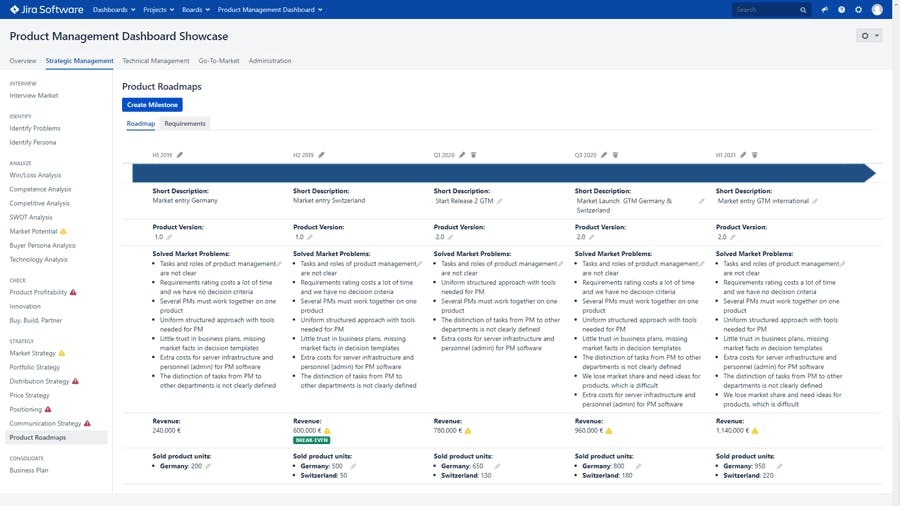This screenshot has height=506, width=900.
Task: Open Communication Strategy in sidebar
Action: click(45, 423)
